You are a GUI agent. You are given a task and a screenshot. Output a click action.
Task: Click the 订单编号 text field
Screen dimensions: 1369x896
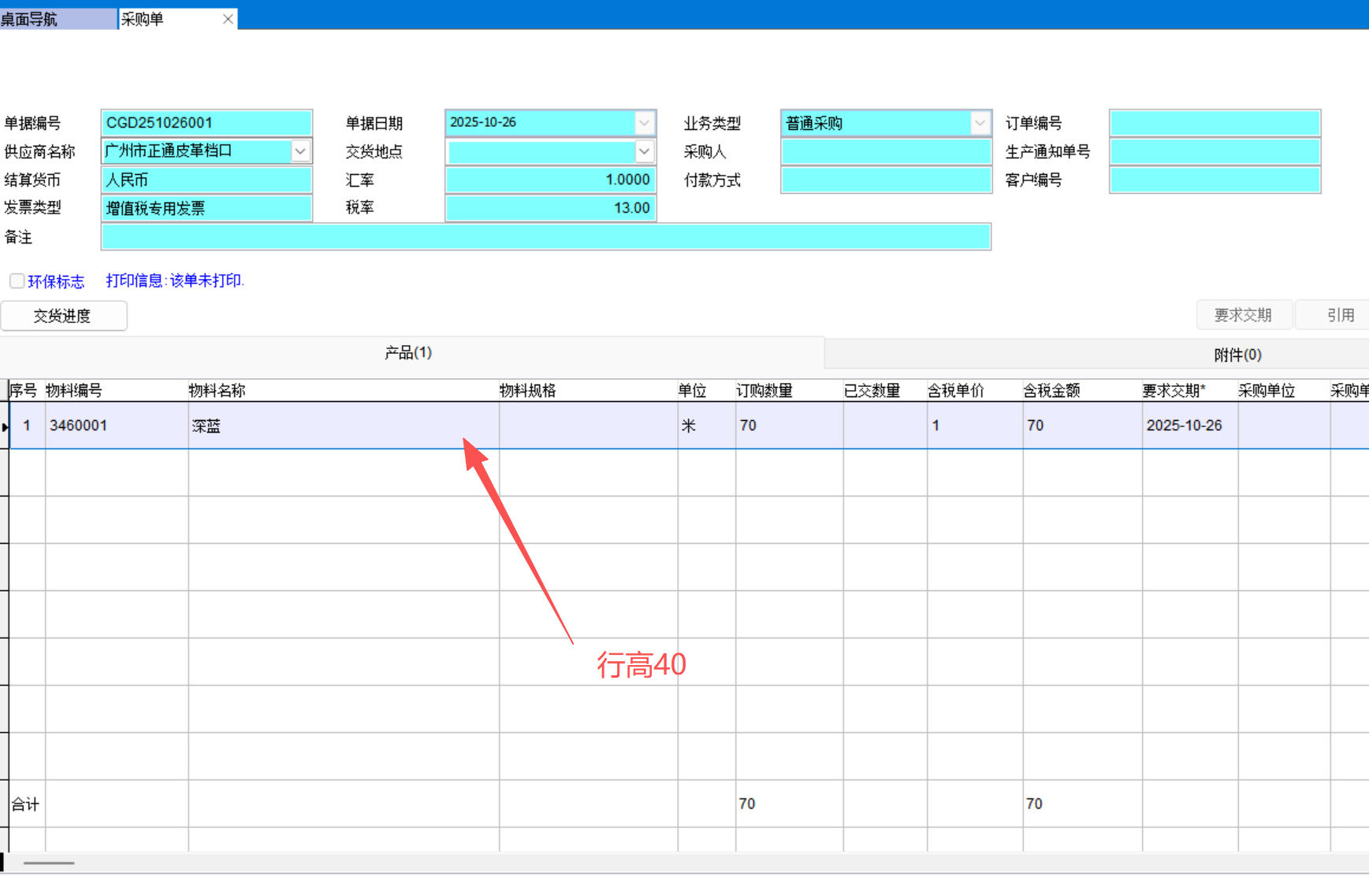(1215, 124)
